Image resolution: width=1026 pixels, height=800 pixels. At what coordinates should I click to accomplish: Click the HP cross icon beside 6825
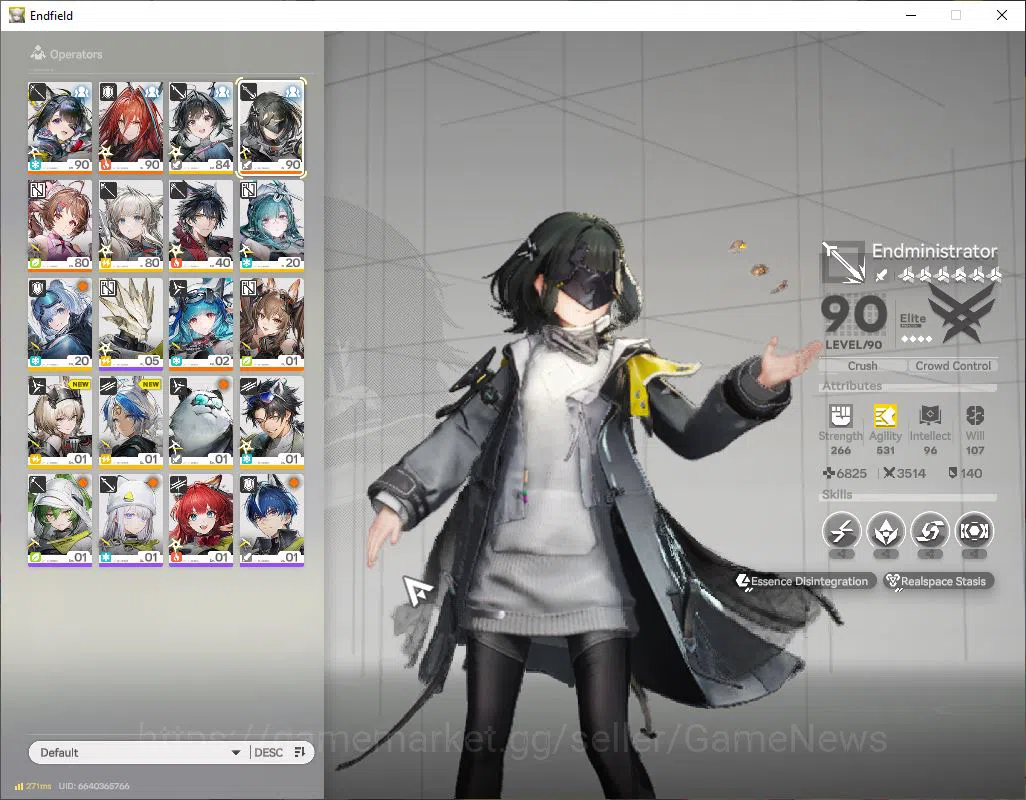pyautogui.click(x=828, y=473)
